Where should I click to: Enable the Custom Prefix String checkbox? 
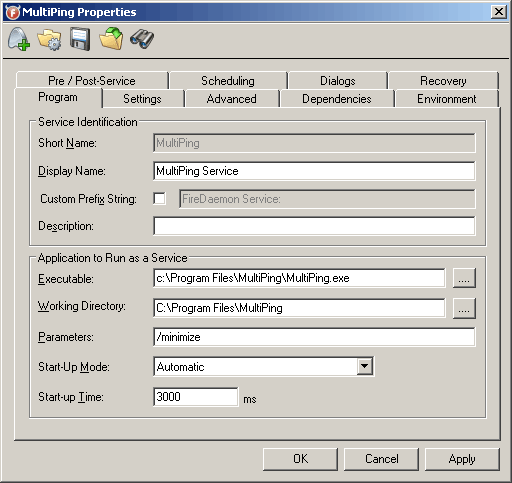(x=159, y=199)
